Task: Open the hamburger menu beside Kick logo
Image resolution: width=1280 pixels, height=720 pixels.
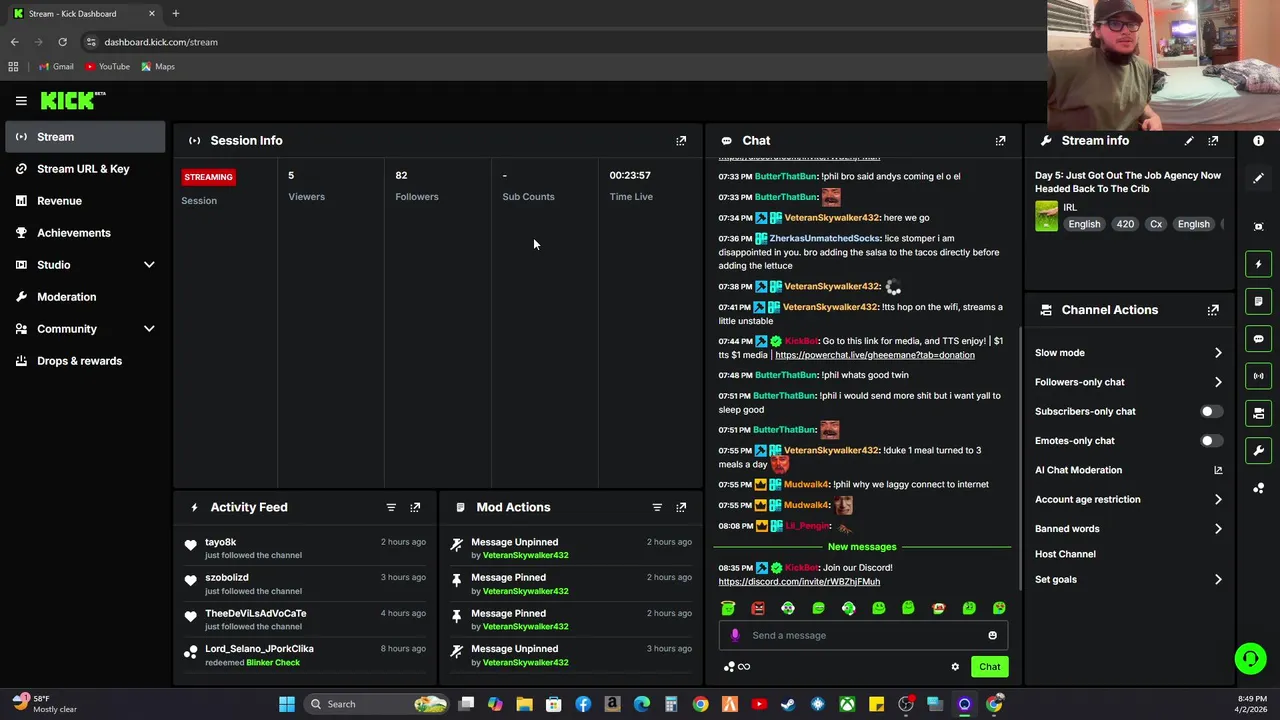Action: pyautogui.click(x=21, y=100)
